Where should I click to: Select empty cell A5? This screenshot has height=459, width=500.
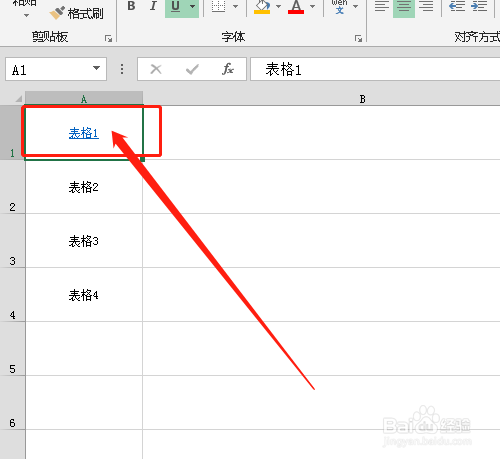[x=84, y=349]
